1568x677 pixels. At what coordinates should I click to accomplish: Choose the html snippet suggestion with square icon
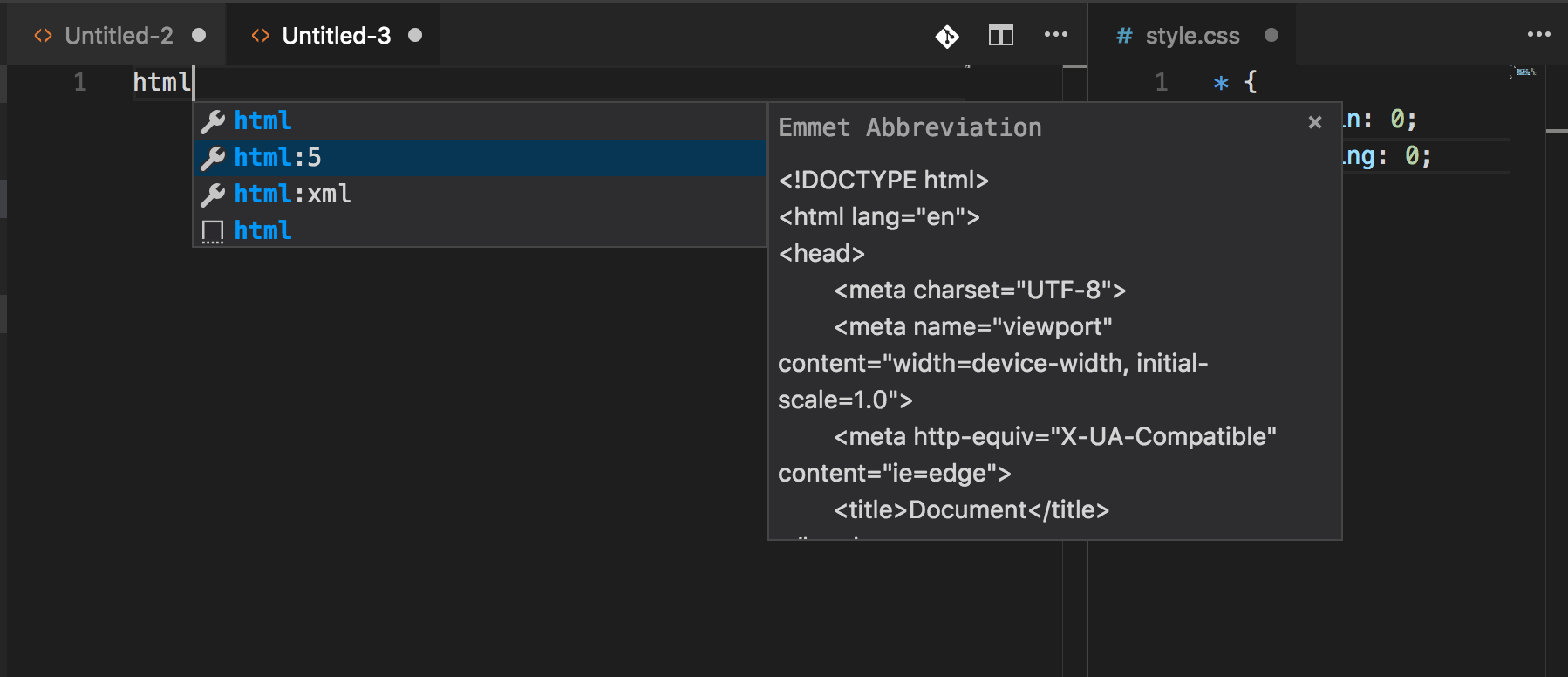(x=480, y=230)
